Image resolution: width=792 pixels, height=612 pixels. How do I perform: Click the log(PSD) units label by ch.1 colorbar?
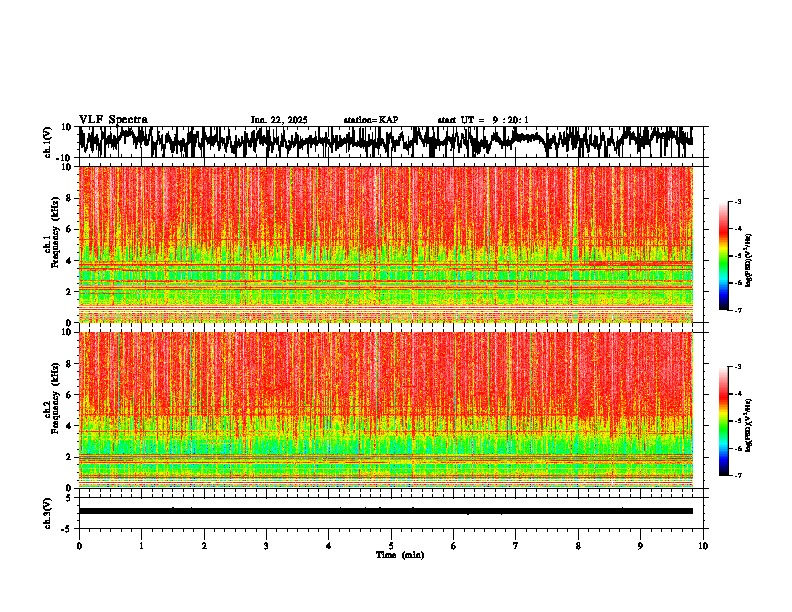point(749,261)
